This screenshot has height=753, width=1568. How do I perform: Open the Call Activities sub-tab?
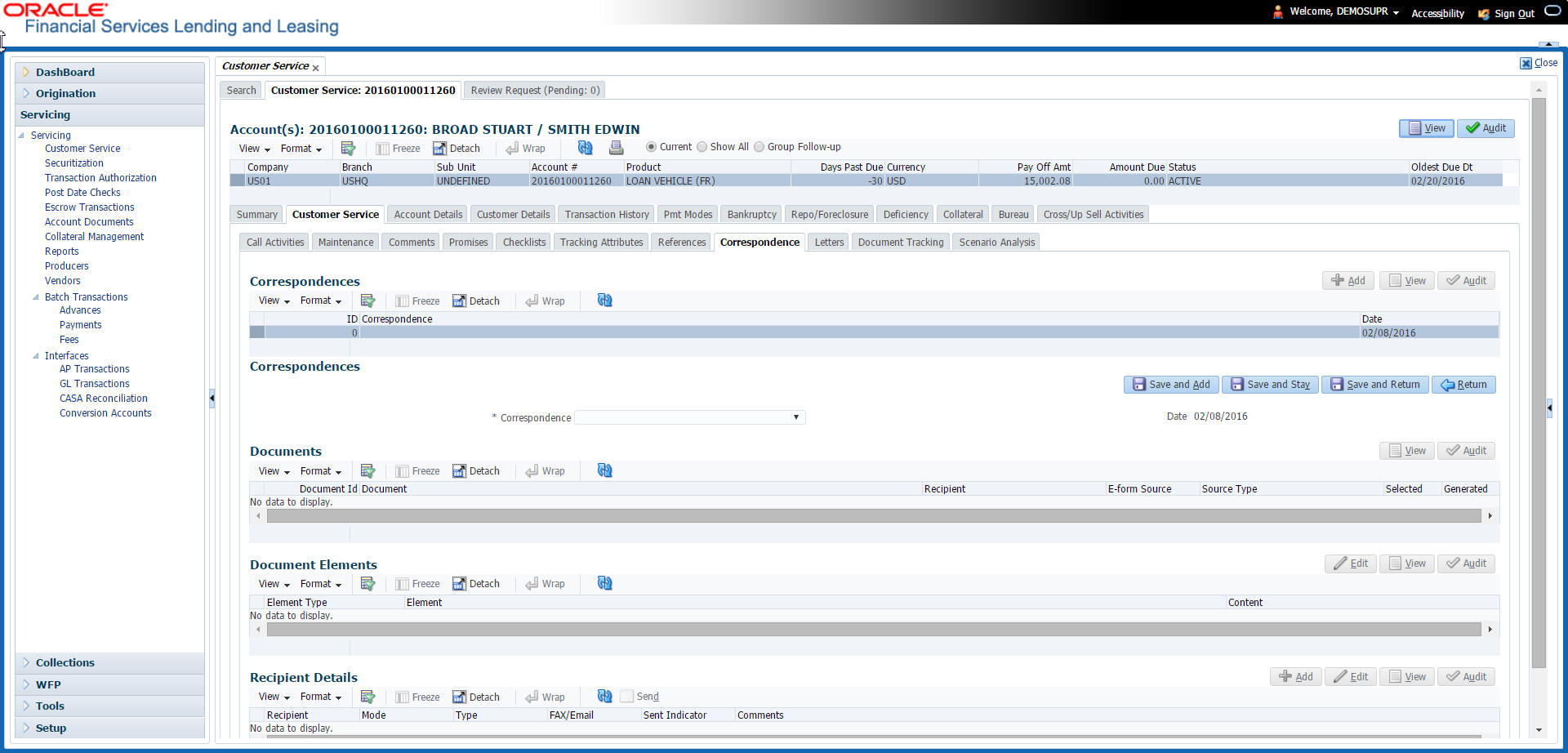pos(275,243)
